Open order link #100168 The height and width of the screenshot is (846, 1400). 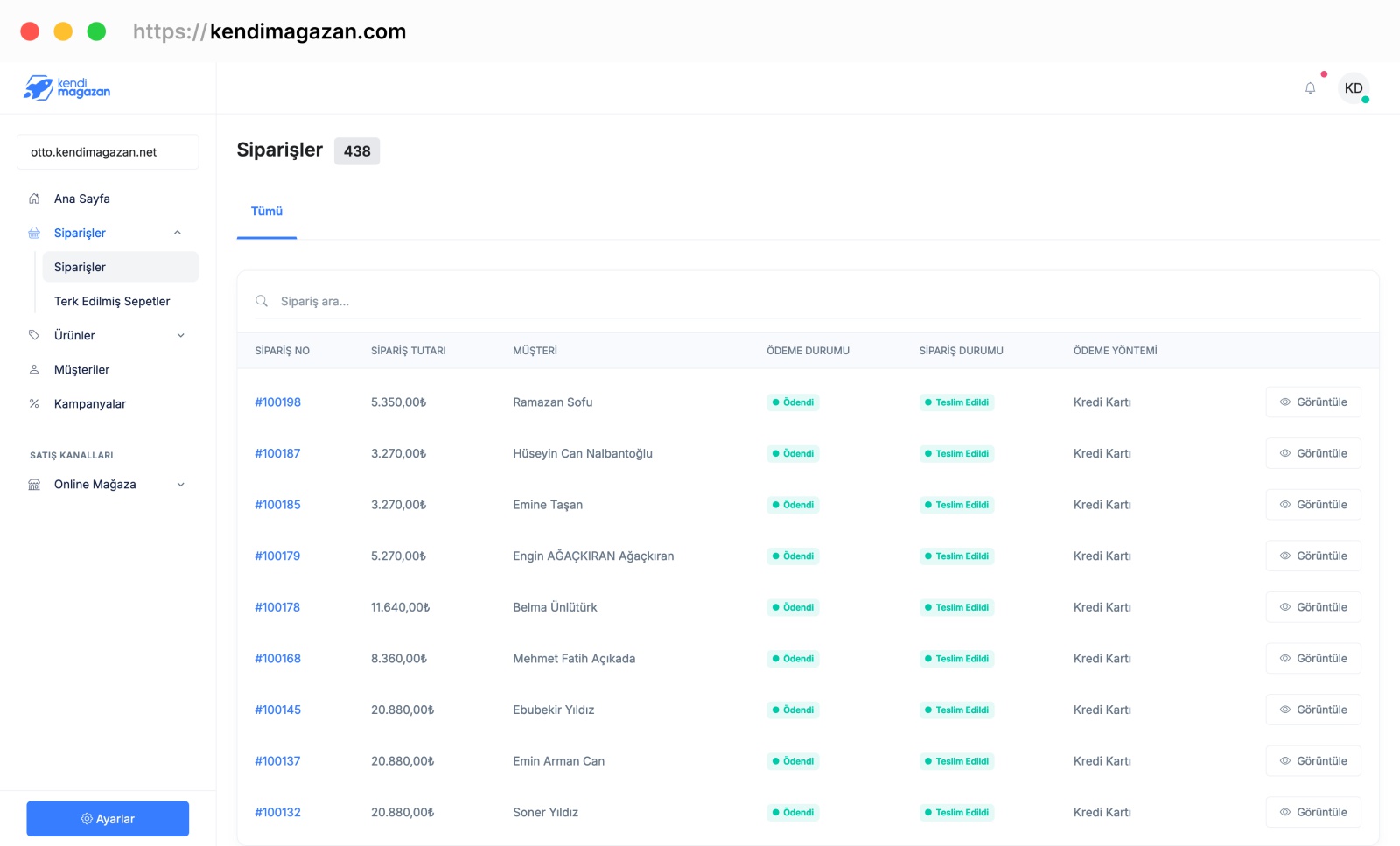pyautogui.click(x=277, y=658)
